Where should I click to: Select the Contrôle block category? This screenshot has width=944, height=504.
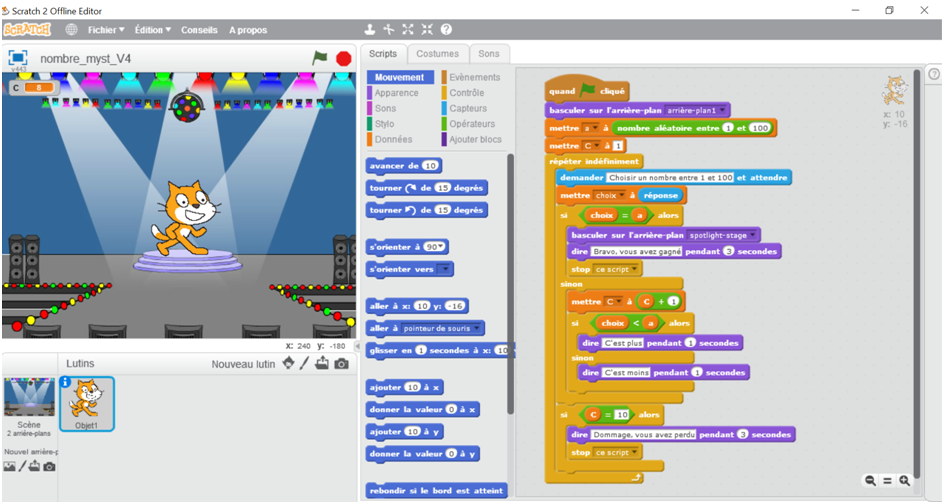[466, 93]
